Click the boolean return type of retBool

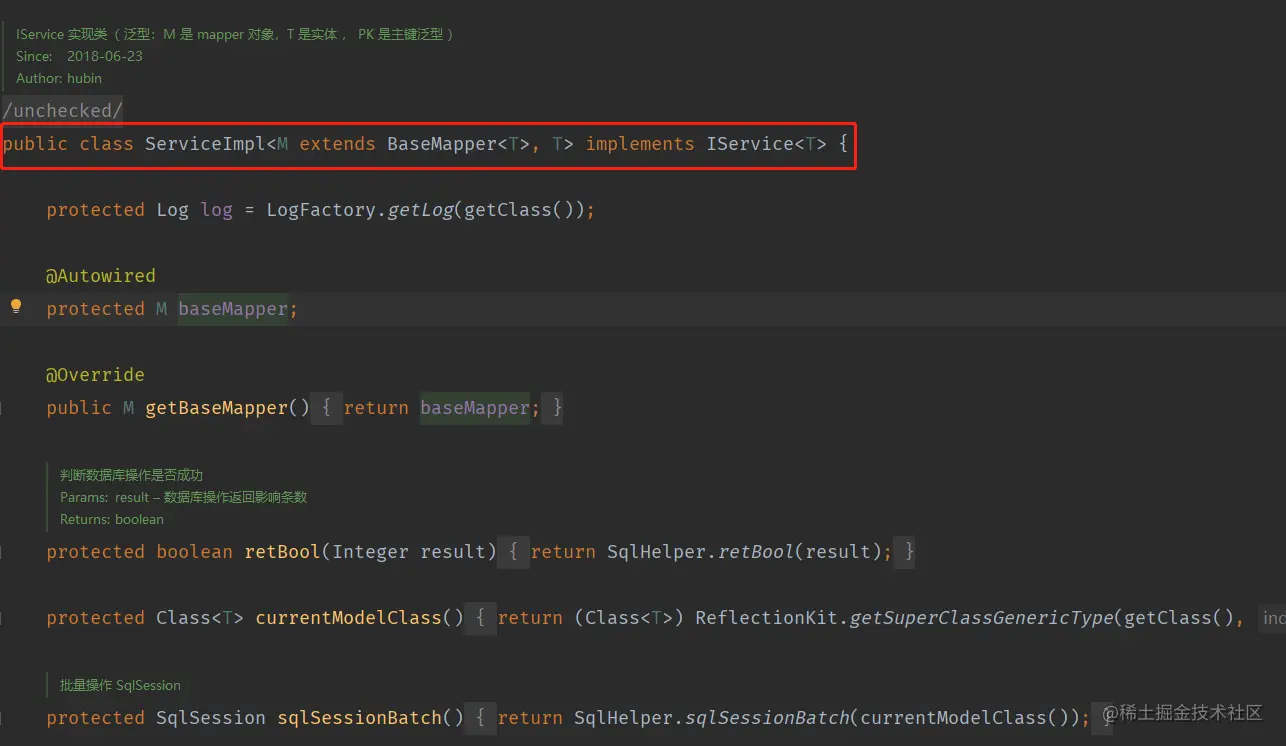pos(194,552)
